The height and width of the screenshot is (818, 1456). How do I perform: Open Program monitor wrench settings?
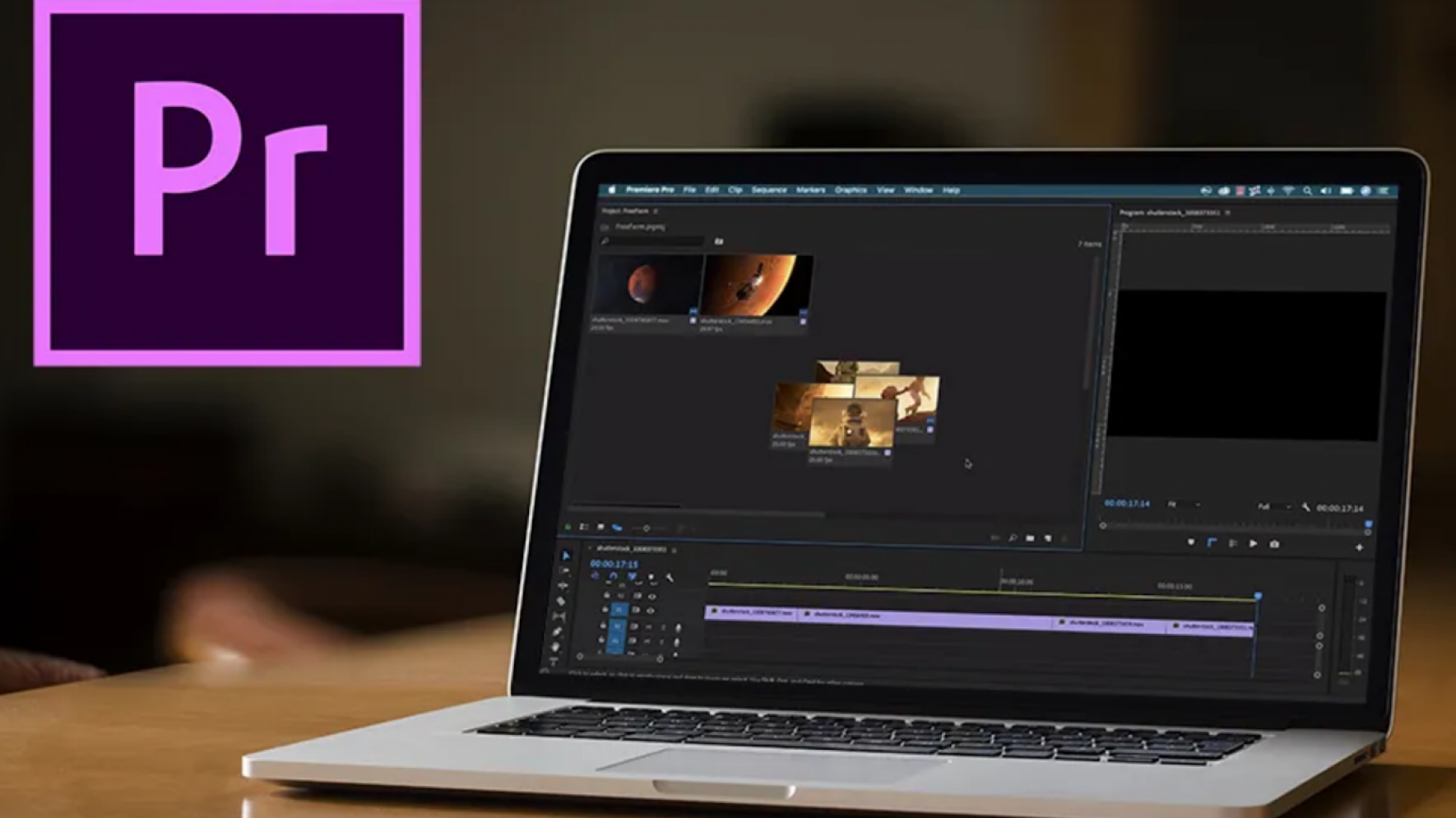pyautogui.click(x=1306, y=508)
